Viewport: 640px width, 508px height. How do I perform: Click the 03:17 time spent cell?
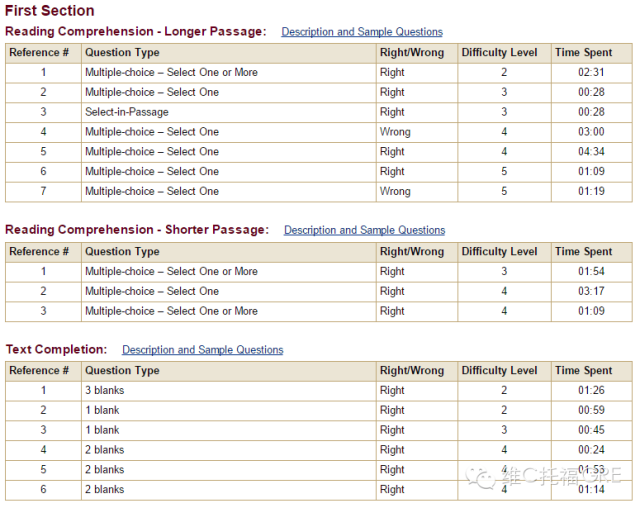pyautogui.click(x=591, y=291)
